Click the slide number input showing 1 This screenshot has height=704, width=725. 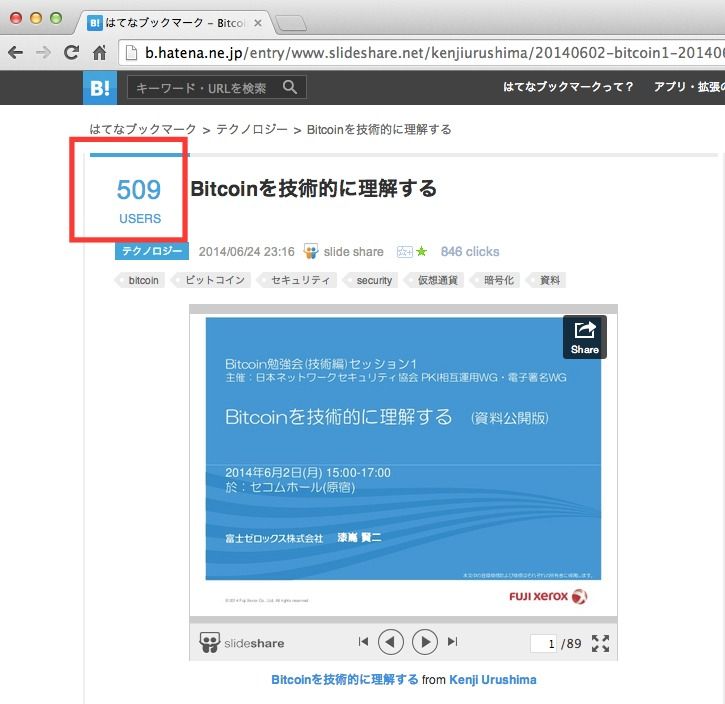[x=544, y=643]
